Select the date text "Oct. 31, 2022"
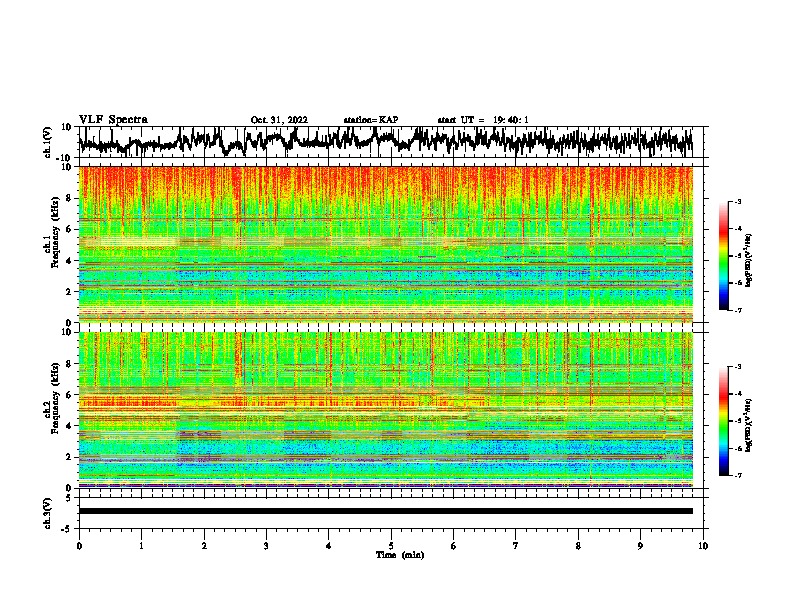 click(279, 120)
